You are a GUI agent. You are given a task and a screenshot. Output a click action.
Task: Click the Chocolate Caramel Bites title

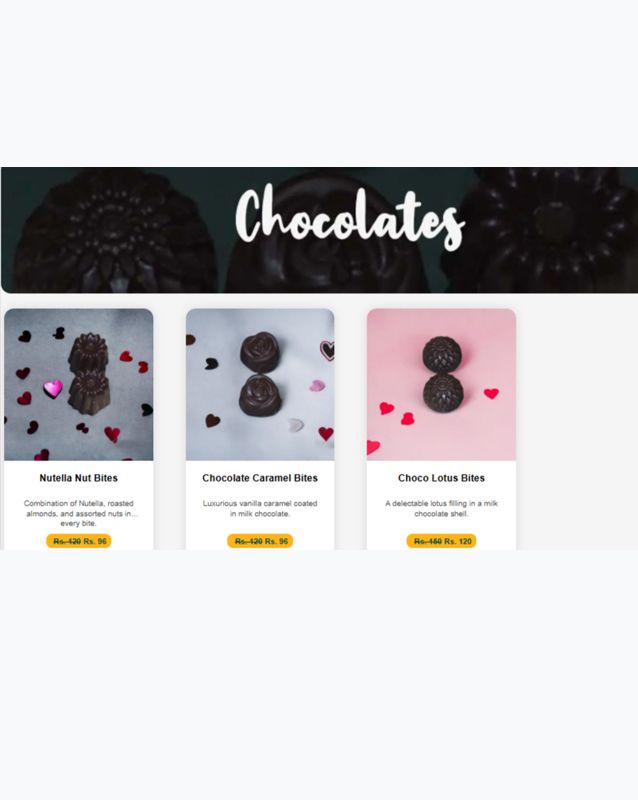(x=260, y=478)
